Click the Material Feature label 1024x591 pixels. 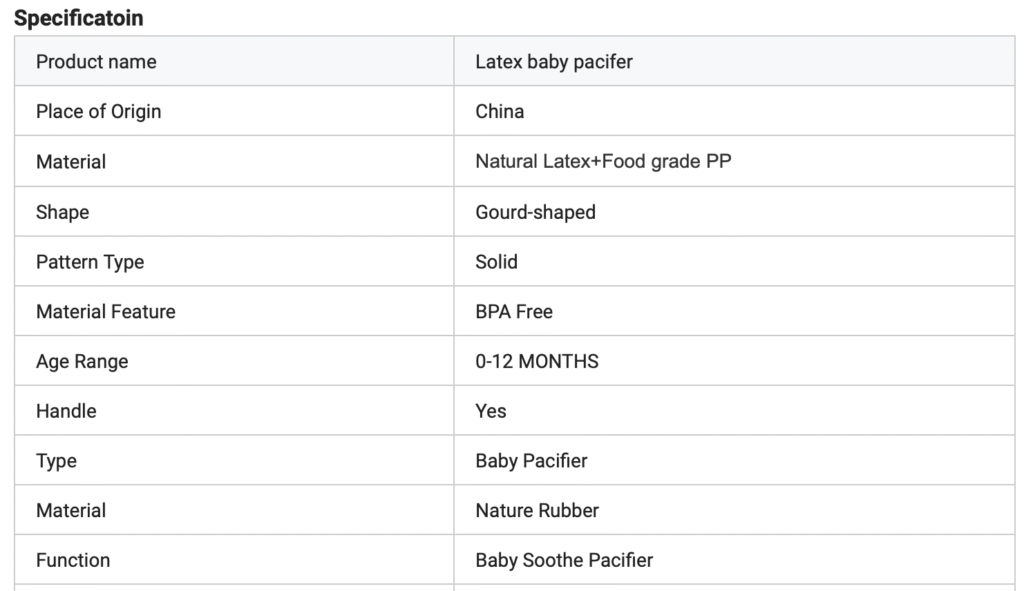click(x=105, y=312)
